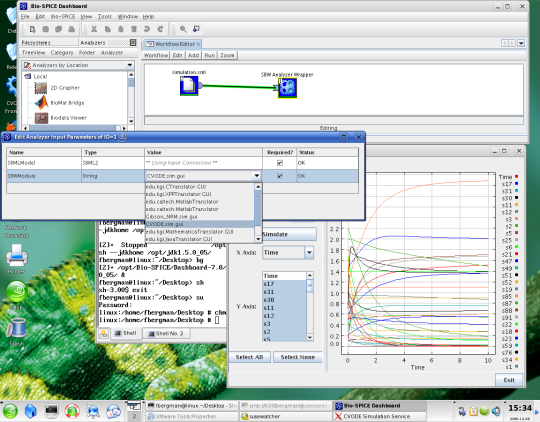Image resolution: width=540 pixels, height=422 pixels.
Task: Select the 2D Grapher analyzer icon
Action: (x=41, y=88)
